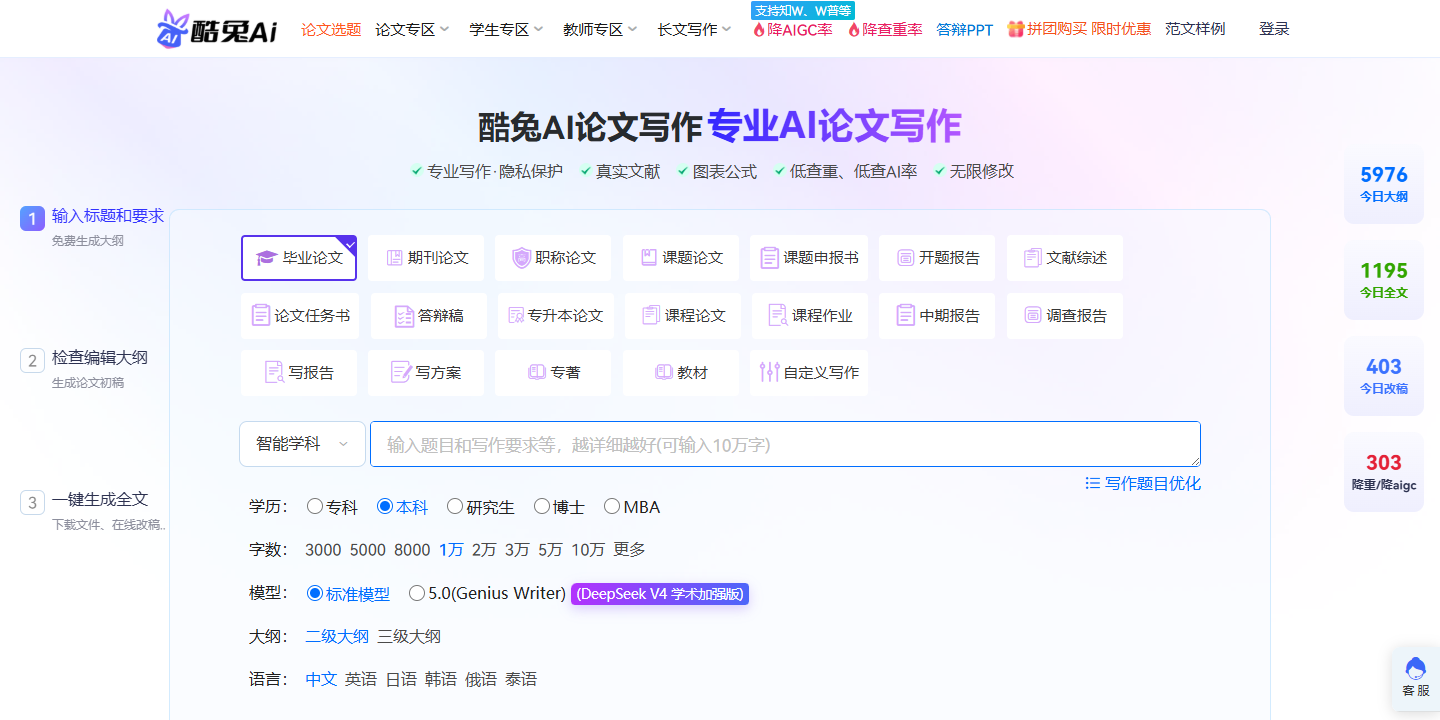Pick the 文献综述 icon
This screenshot has width=1440, height=720.
(x=1033, y=258)
